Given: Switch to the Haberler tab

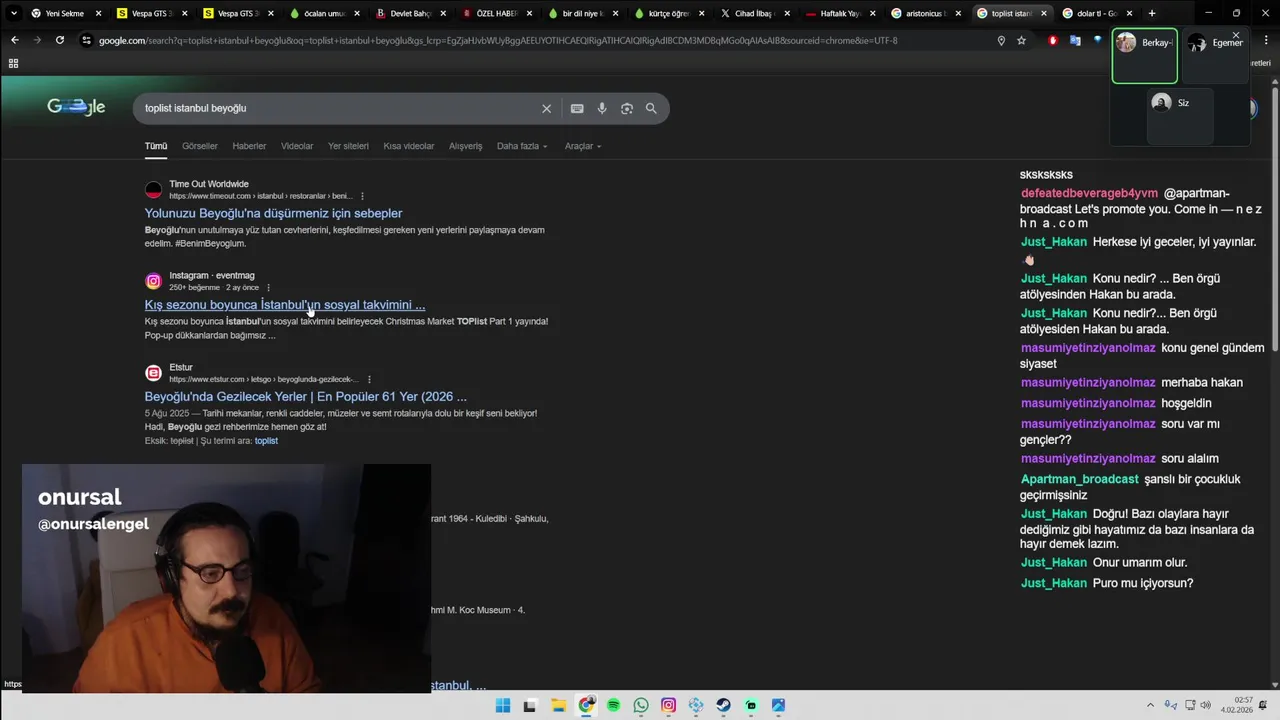Looking at the screenshot, I should tap(249, 146).
